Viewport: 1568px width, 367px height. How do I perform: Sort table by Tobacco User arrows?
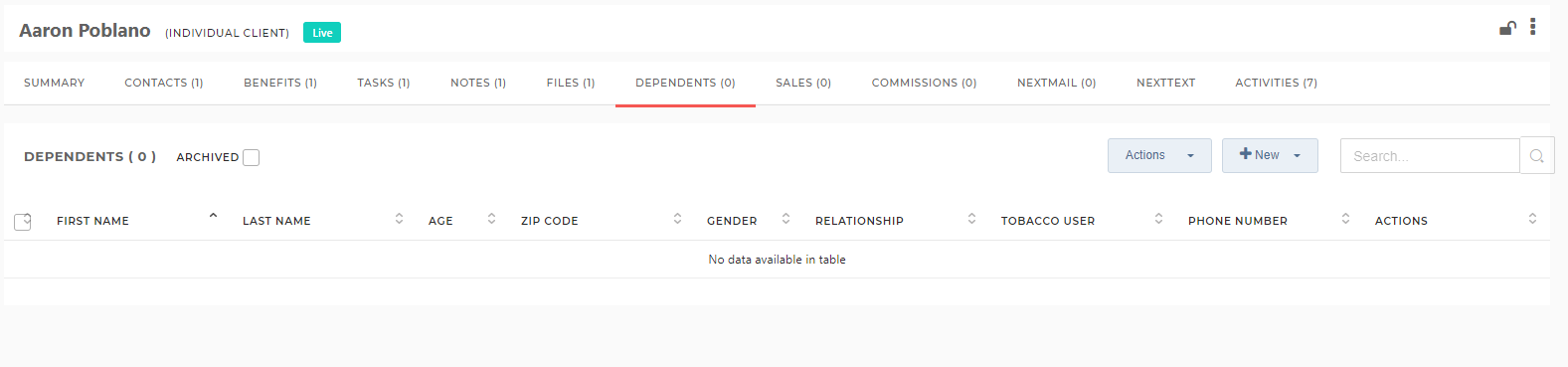click(x=1158, y=219)
